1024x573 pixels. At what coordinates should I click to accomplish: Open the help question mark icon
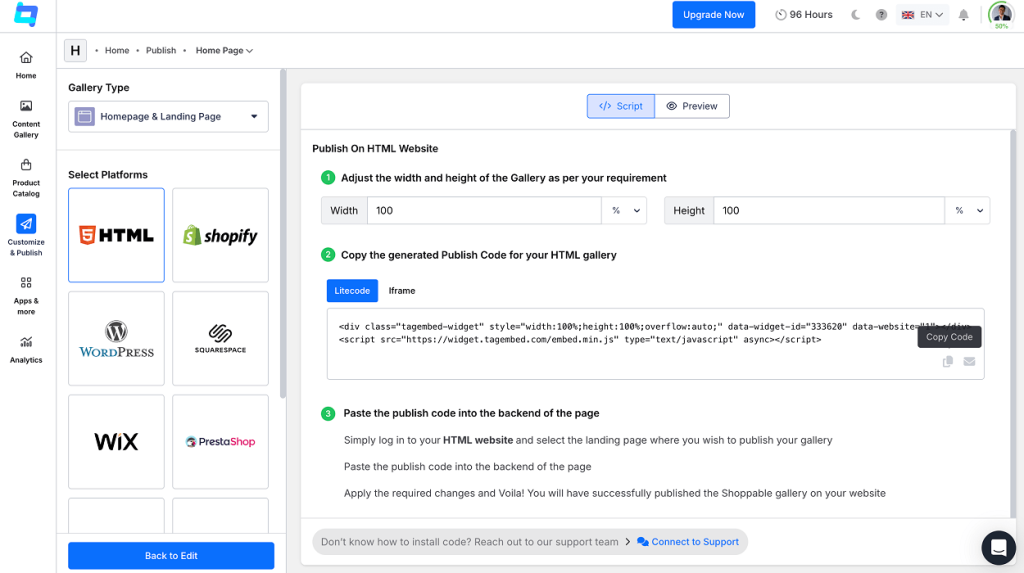pos(881,14)
